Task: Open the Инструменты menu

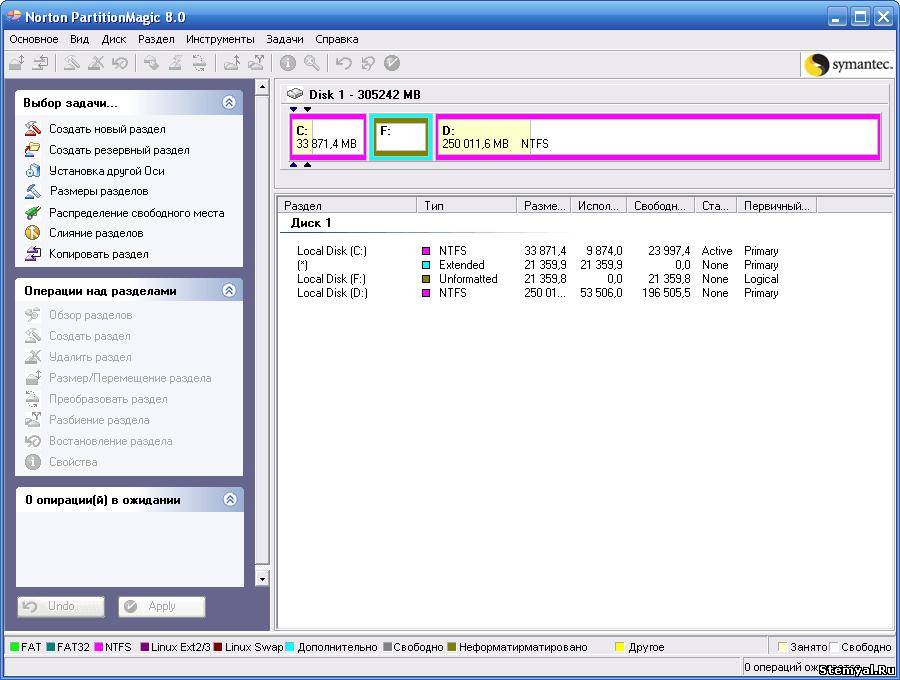Action: [x=220, y=39]
